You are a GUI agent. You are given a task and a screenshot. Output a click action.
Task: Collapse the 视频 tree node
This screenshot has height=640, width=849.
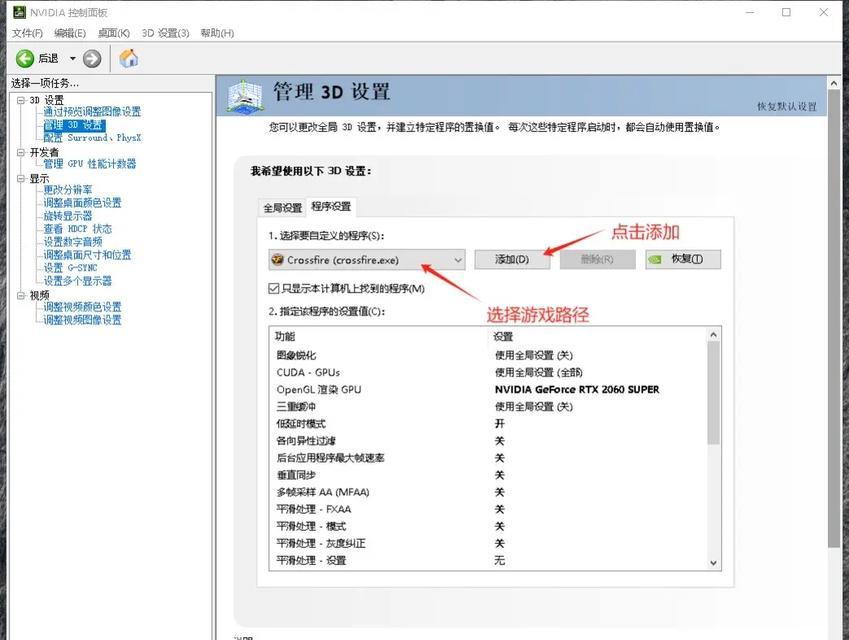click(x=21, y=295)
